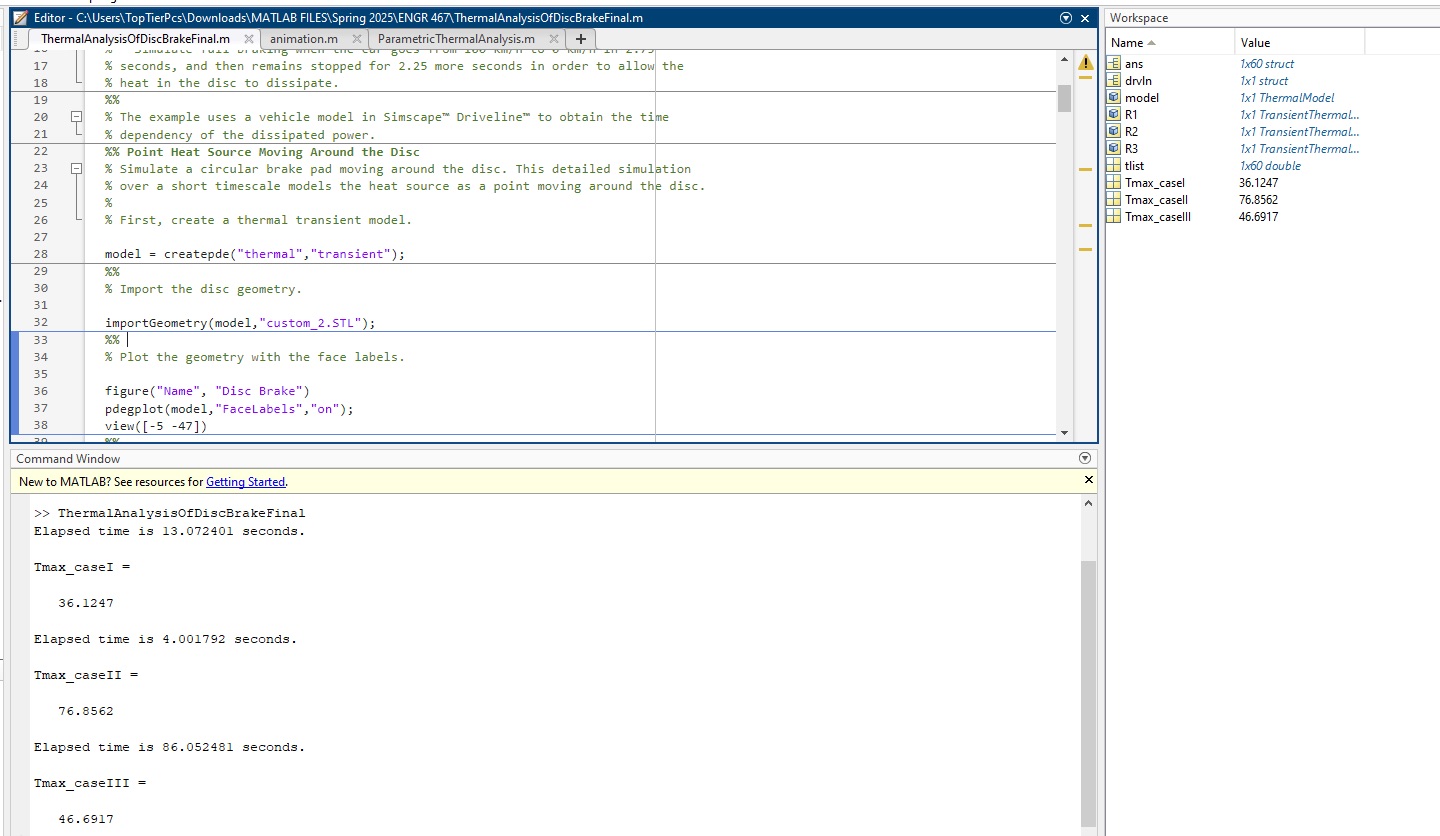
Task: Click the Tmax_caseIII numeric variable icon
Action: point(1114,217)
